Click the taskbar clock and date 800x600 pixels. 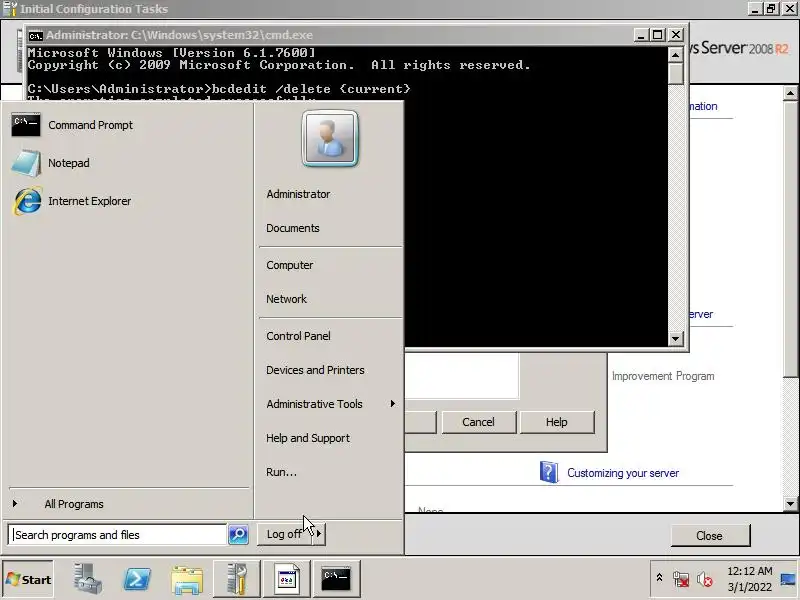749,579
